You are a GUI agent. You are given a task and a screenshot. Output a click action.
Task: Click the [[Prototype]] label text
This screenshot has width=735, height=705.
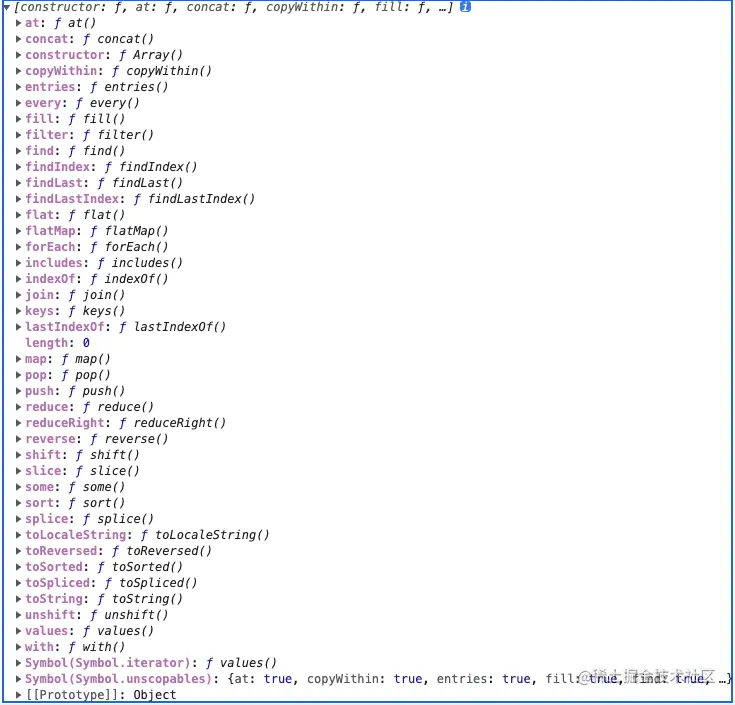(72, 694)
